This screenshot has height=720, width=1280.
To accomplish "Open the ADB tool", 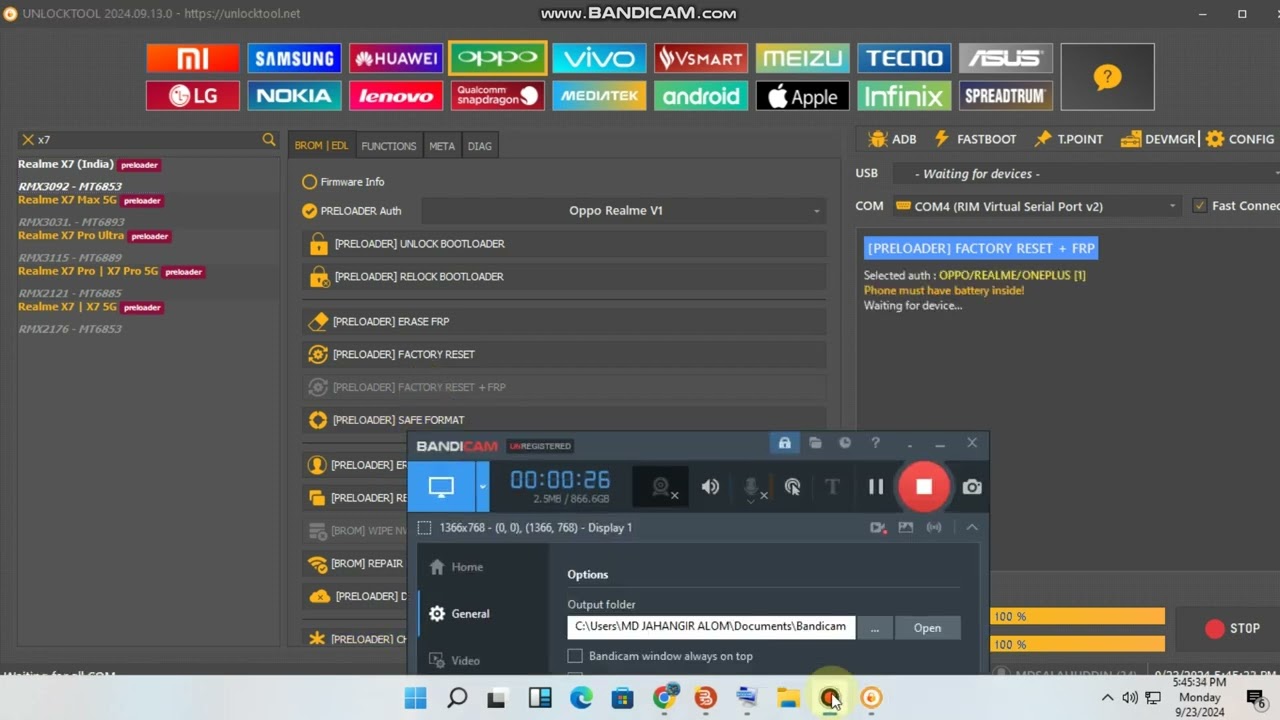I will pyautogui.click(x=892, y=139).
